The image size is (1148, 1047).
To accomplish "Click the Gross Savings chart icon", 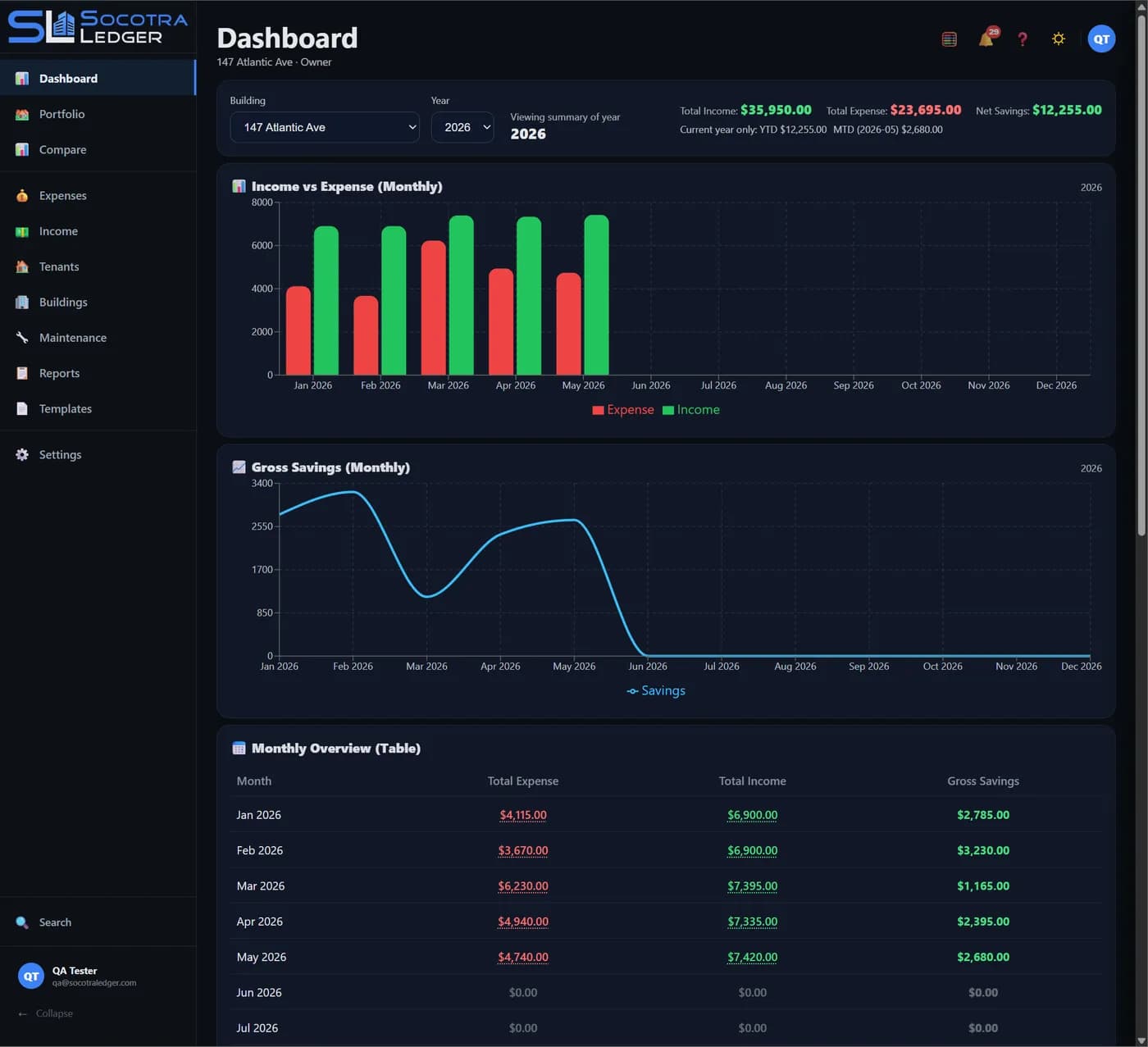I will pyautogui.click(x=239, y=467).
